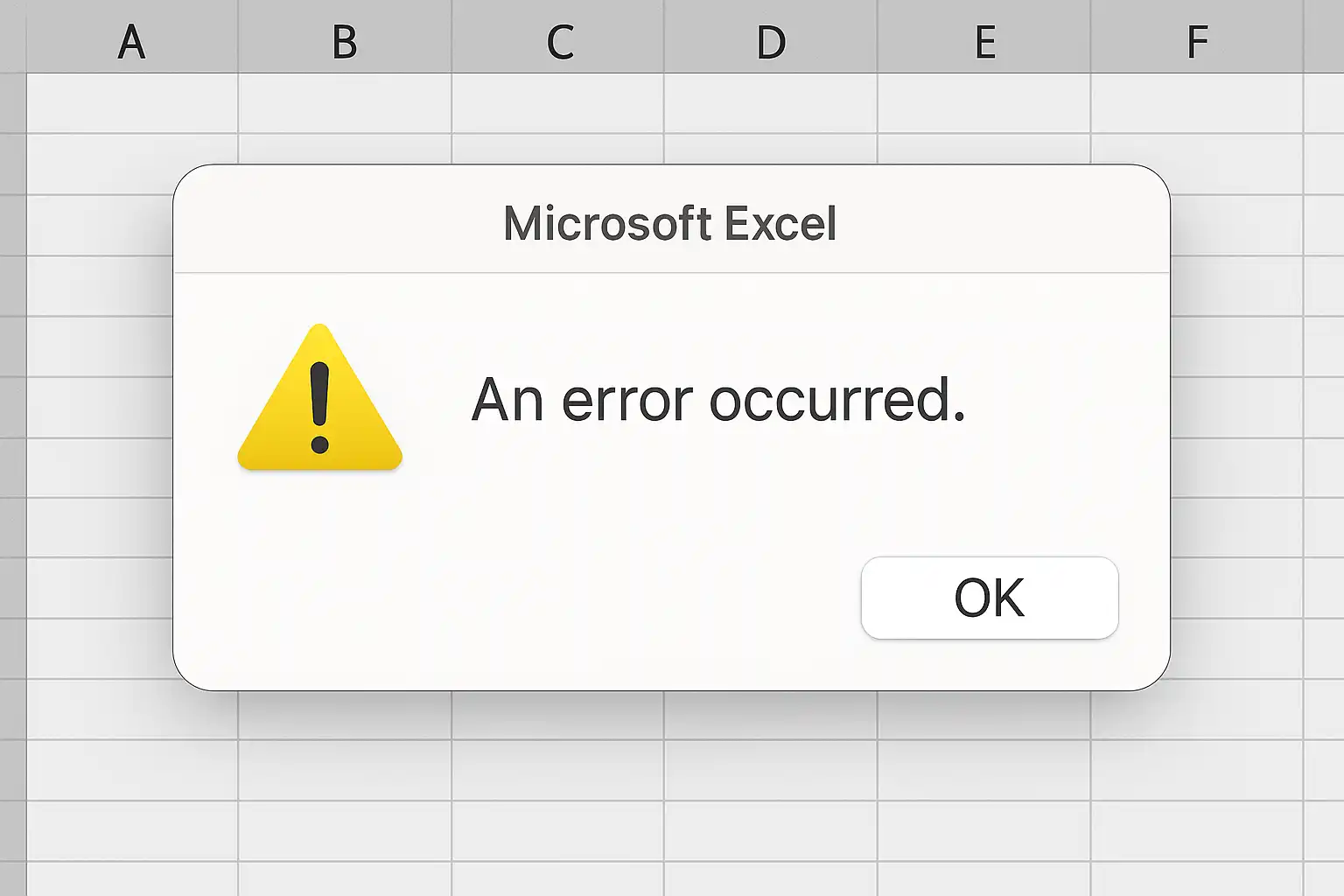The image size is (1344, 896).
Task: Click the Microsoft Excel dialog title
Action: click(x=670, y=224)
